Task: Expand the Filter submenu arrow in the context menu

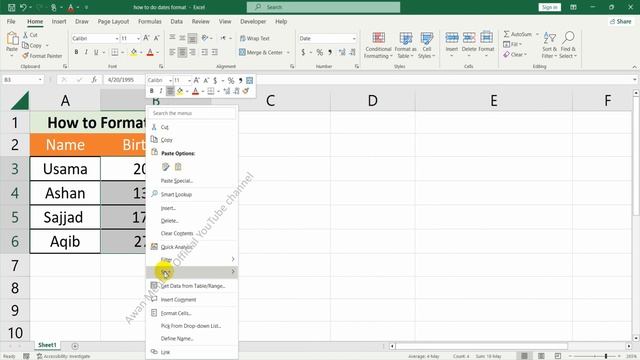Action: tap(233, 259)
